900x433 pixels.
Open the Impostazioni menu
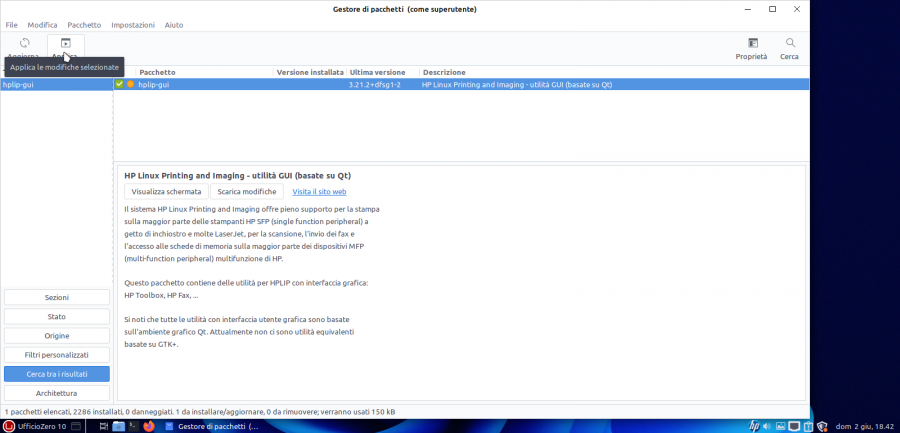(133, 24)
